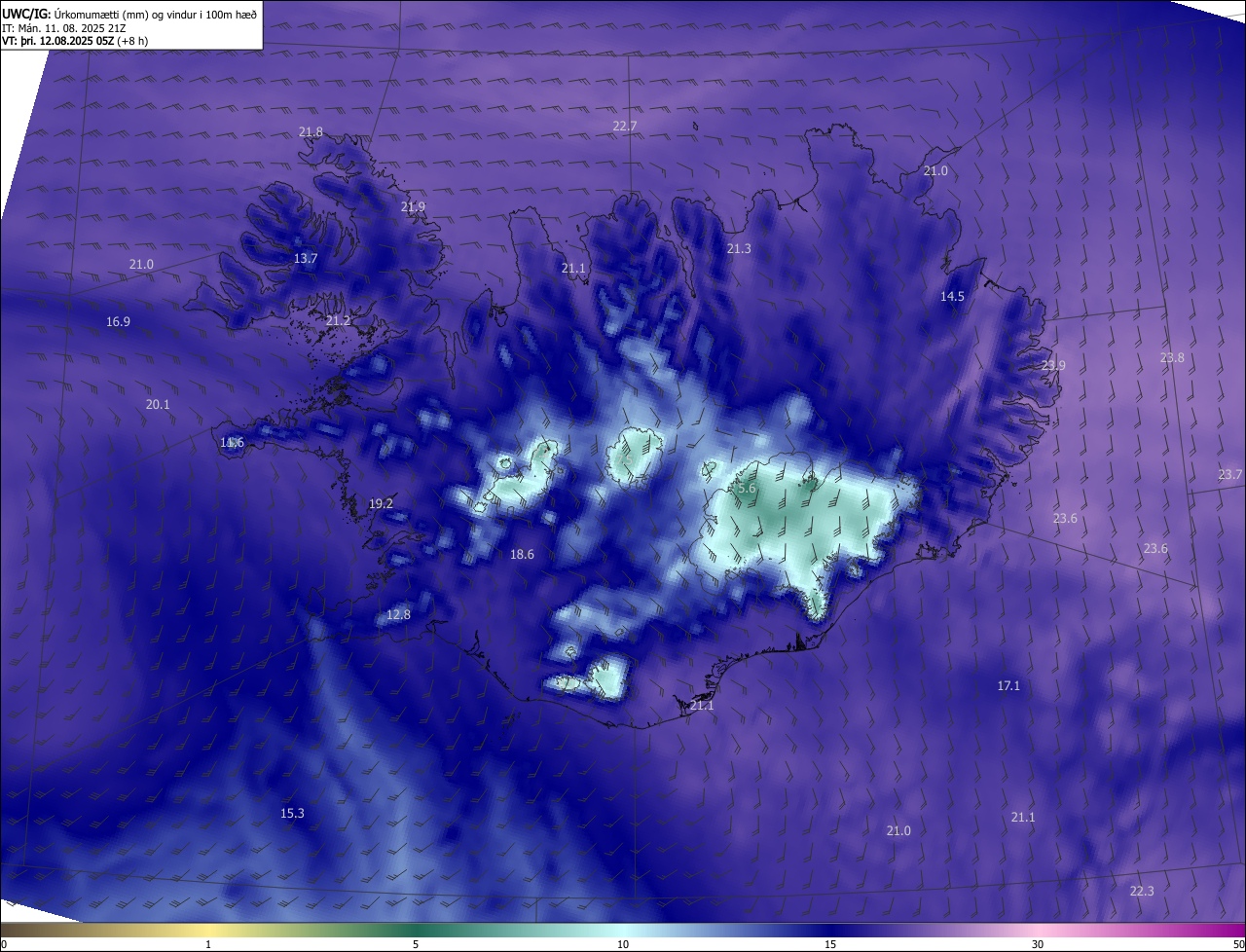Click the 21.9 value label

(413, 206)
